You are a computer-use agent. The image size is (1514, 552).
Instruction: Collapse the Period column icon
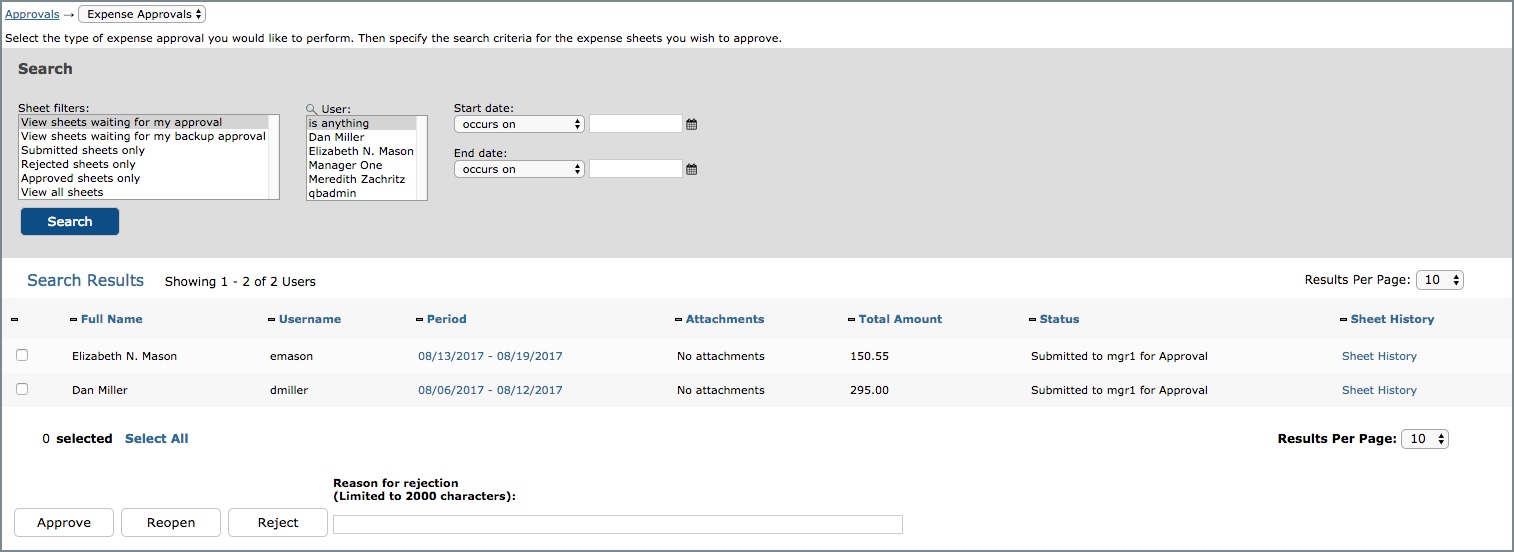[x=419, y=320]
